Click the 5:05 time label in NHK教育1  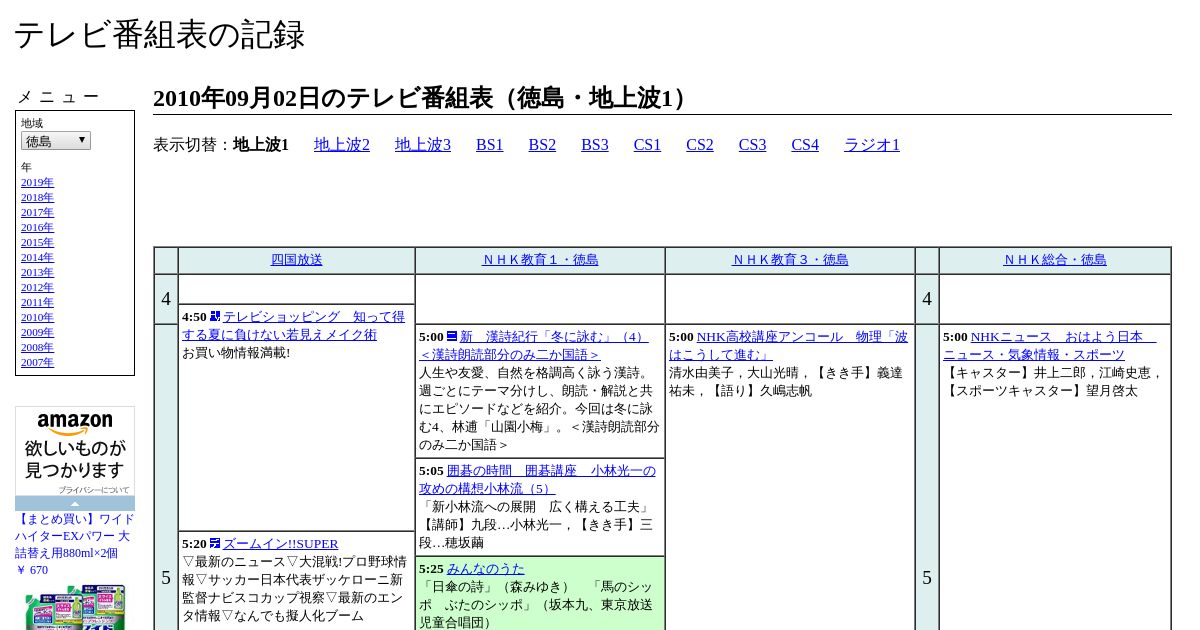click(x=431, y=471)
